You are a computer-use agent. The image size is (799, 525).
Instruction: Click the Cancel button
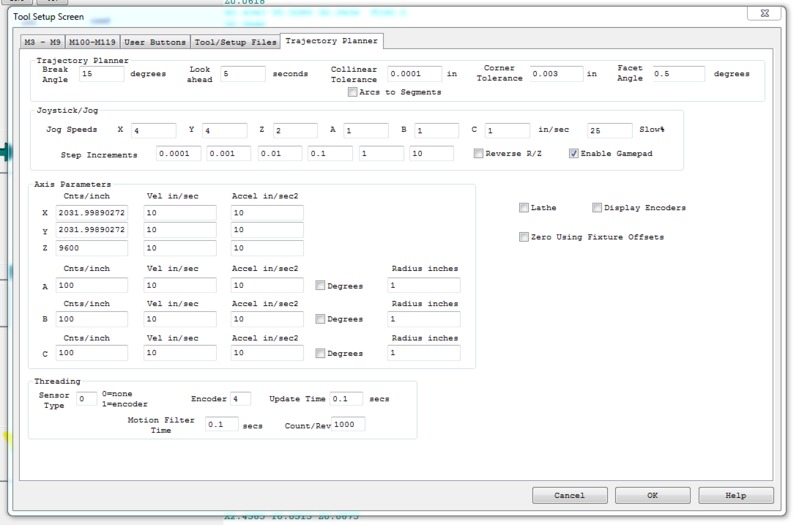click(569, 495)
